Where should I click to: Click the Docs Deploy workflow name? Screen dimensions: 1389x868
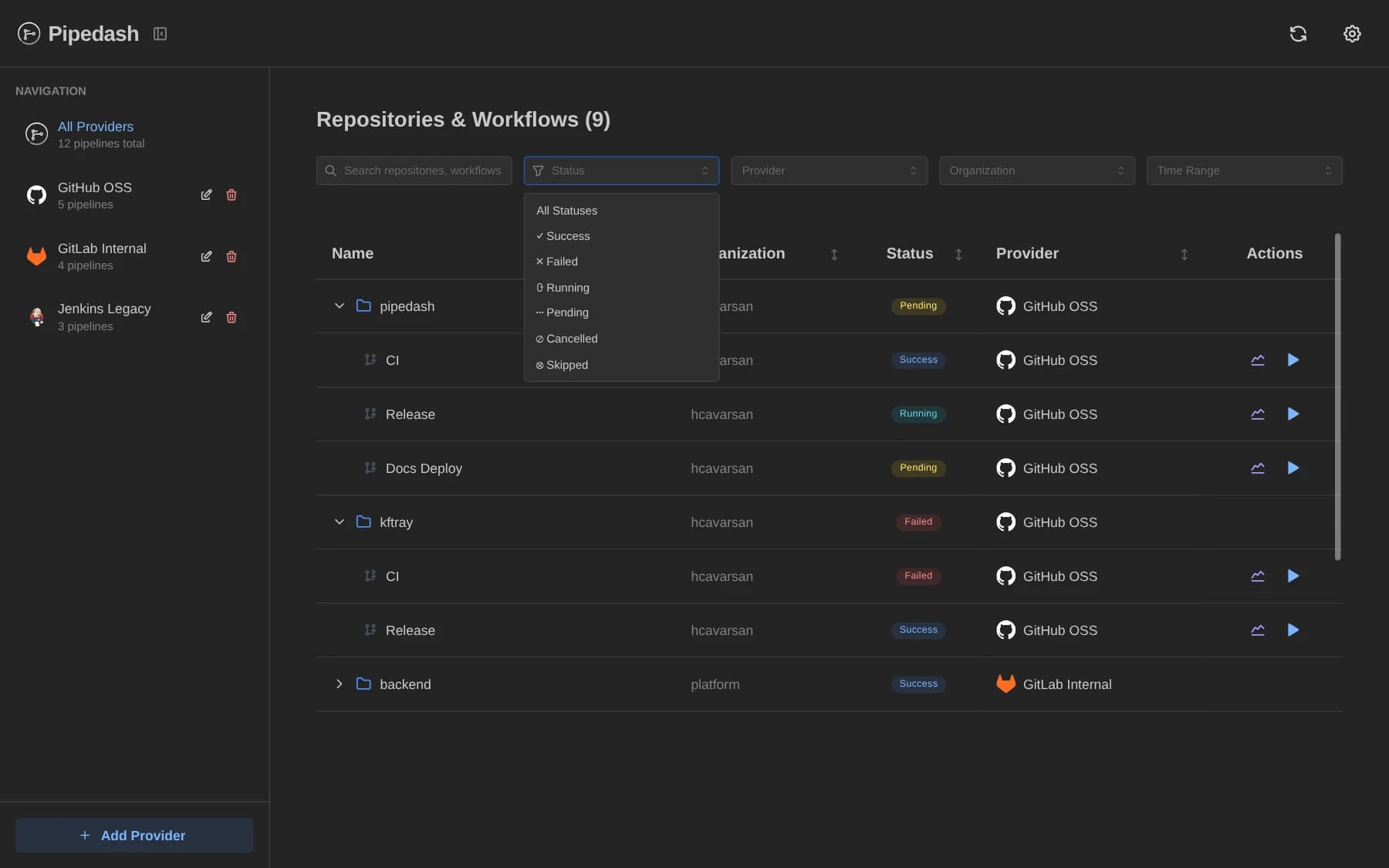point(424,468)
